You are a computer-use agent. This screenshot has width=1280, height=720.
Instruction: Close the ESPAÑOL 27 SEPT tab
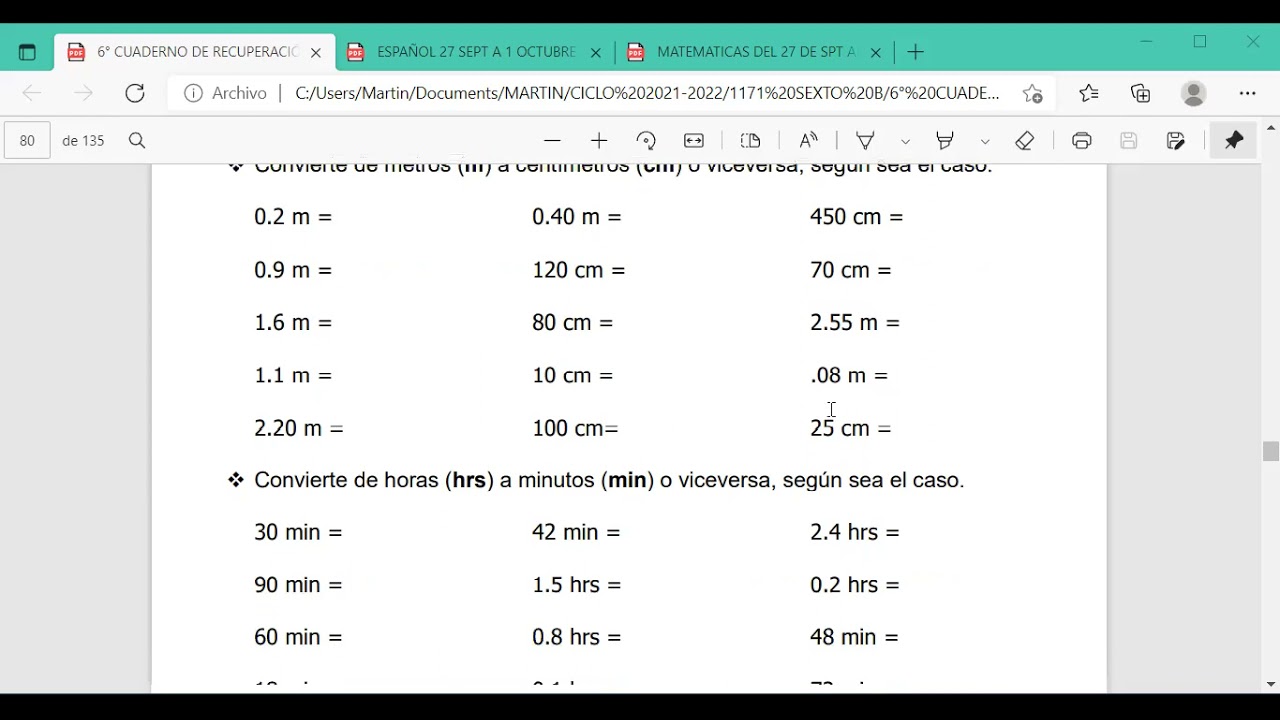pyautogui.click(x=596, y=52)
